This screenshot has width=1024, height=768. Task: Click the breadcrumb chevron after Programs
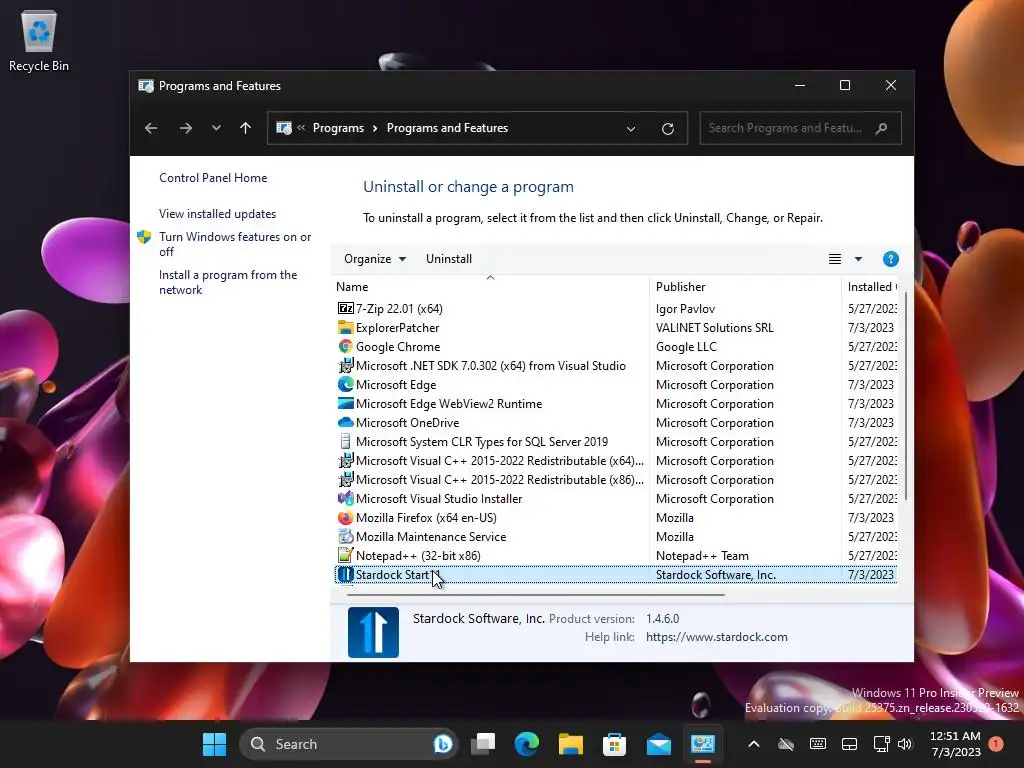(375, 128)
